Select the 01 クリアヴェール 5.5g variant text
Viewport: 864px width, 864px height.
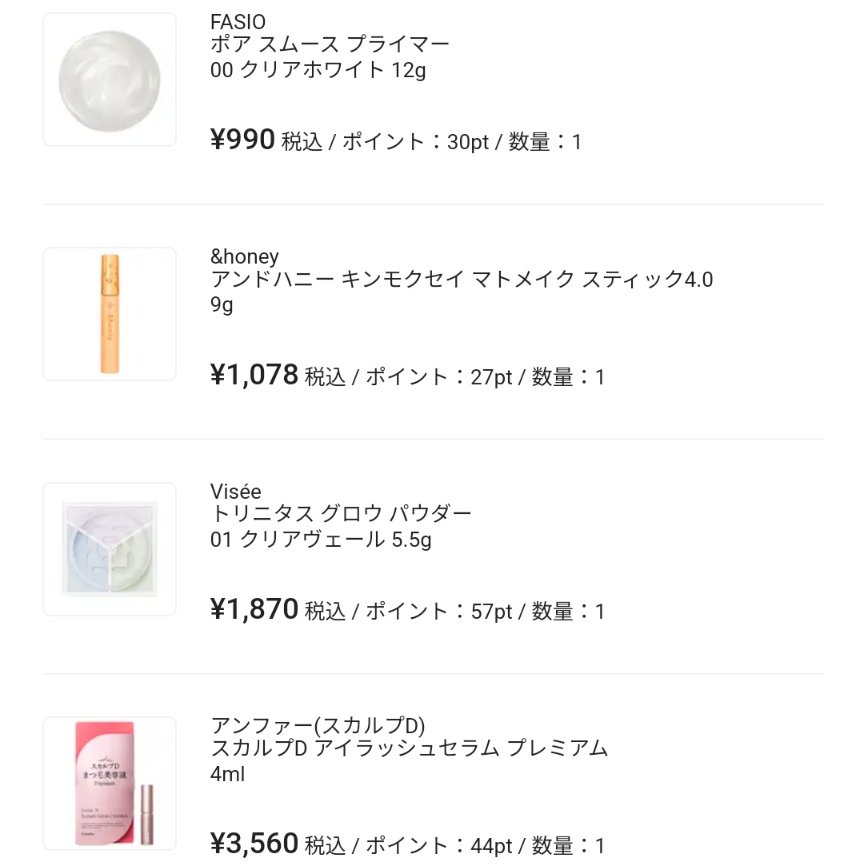click(324, 540)
